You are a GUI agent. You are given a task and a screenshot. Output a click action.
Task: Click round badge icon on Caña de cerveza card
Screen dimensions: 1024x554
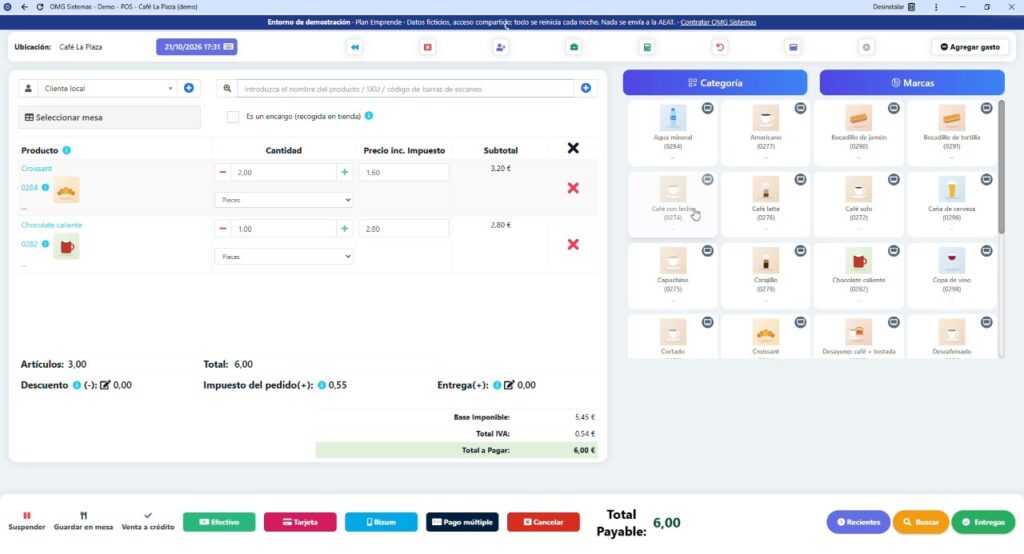[986, 179]
